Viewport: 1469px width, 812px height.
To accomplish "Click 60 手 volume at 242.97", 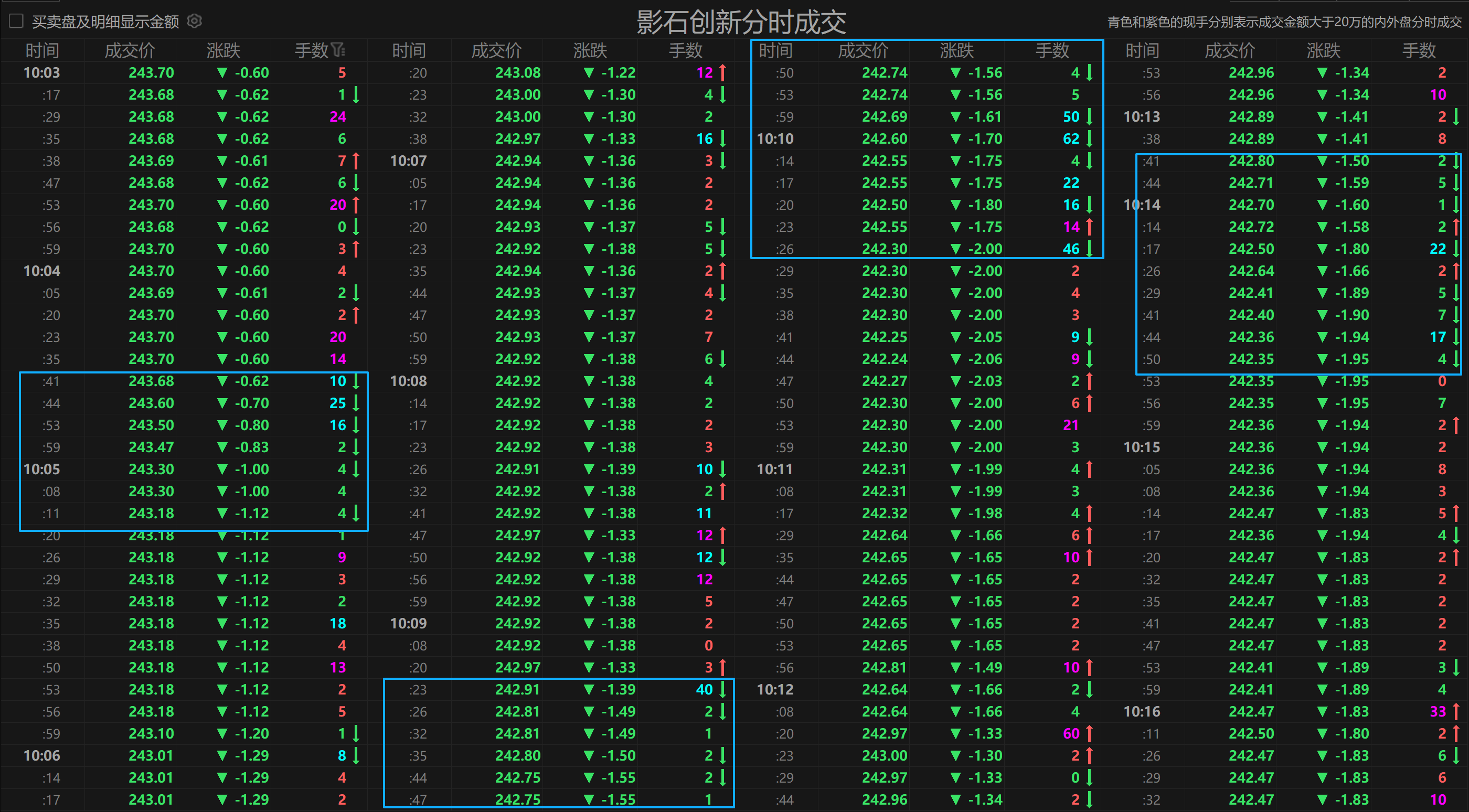I will (x=1071, y=733).
